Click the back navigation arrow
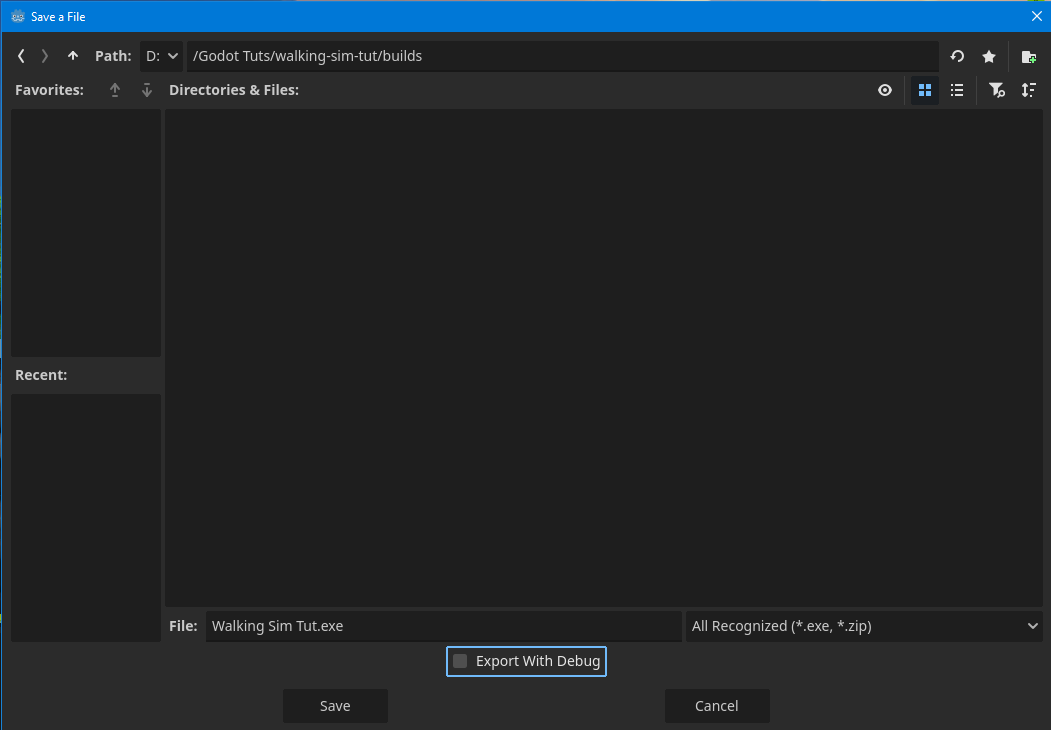1051x730 pixels. [x=21, y=56]
